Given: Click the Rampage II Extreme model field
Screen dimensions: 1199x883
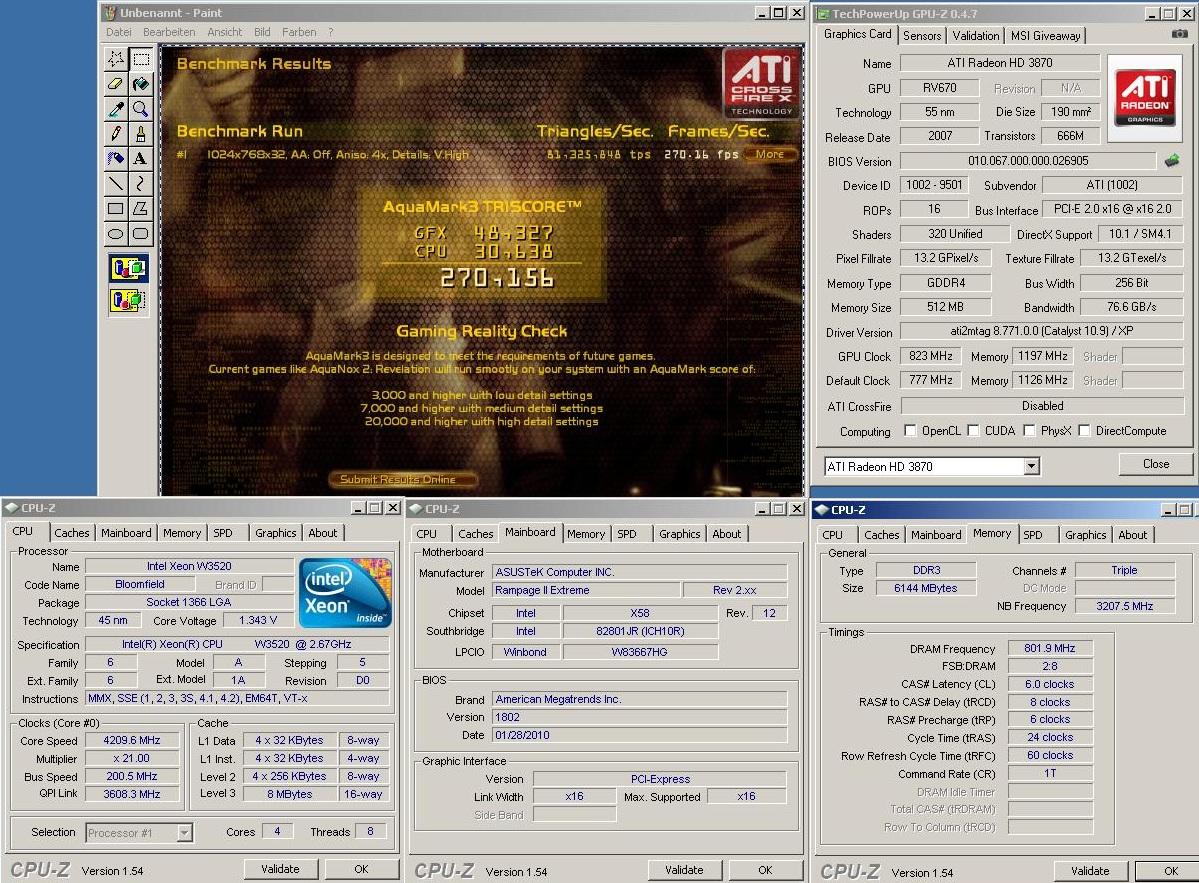Looking at the screenshot, I should point(586,590).
